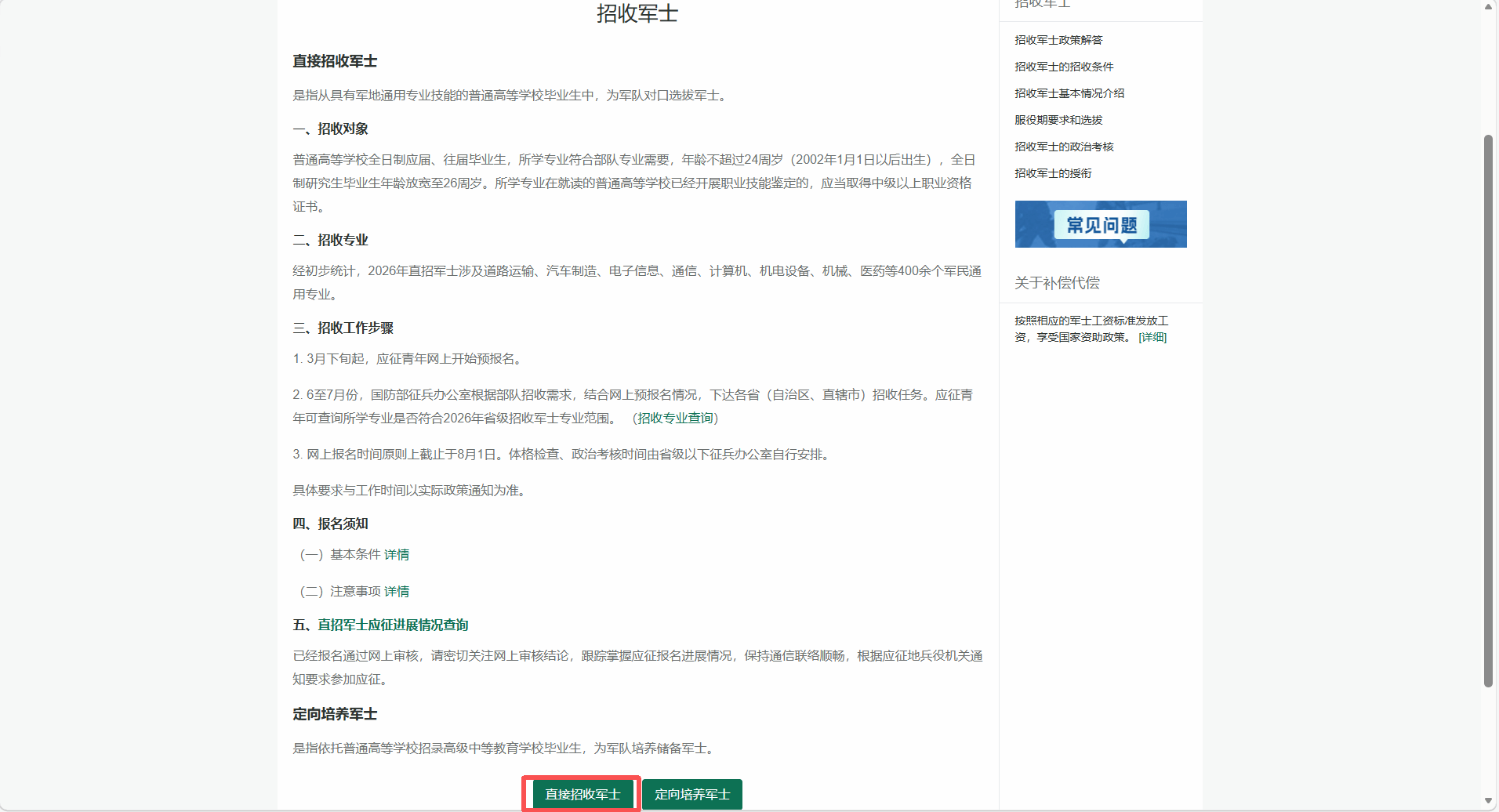Click the [详细] link under 关于补偿代偿

(x=1152, y=338)
